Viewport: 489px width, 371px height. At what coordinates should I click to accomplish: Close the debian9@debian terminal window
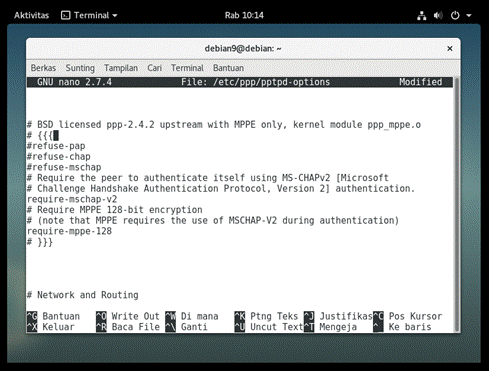click(x=450, y=49)
